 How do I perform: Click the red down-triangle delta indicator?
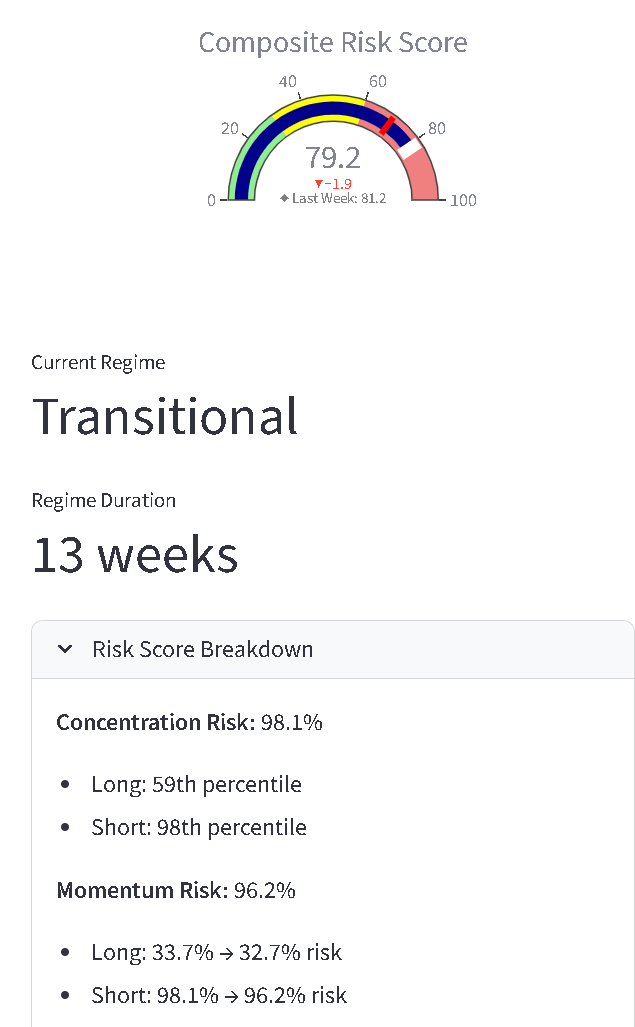(319, 184)
